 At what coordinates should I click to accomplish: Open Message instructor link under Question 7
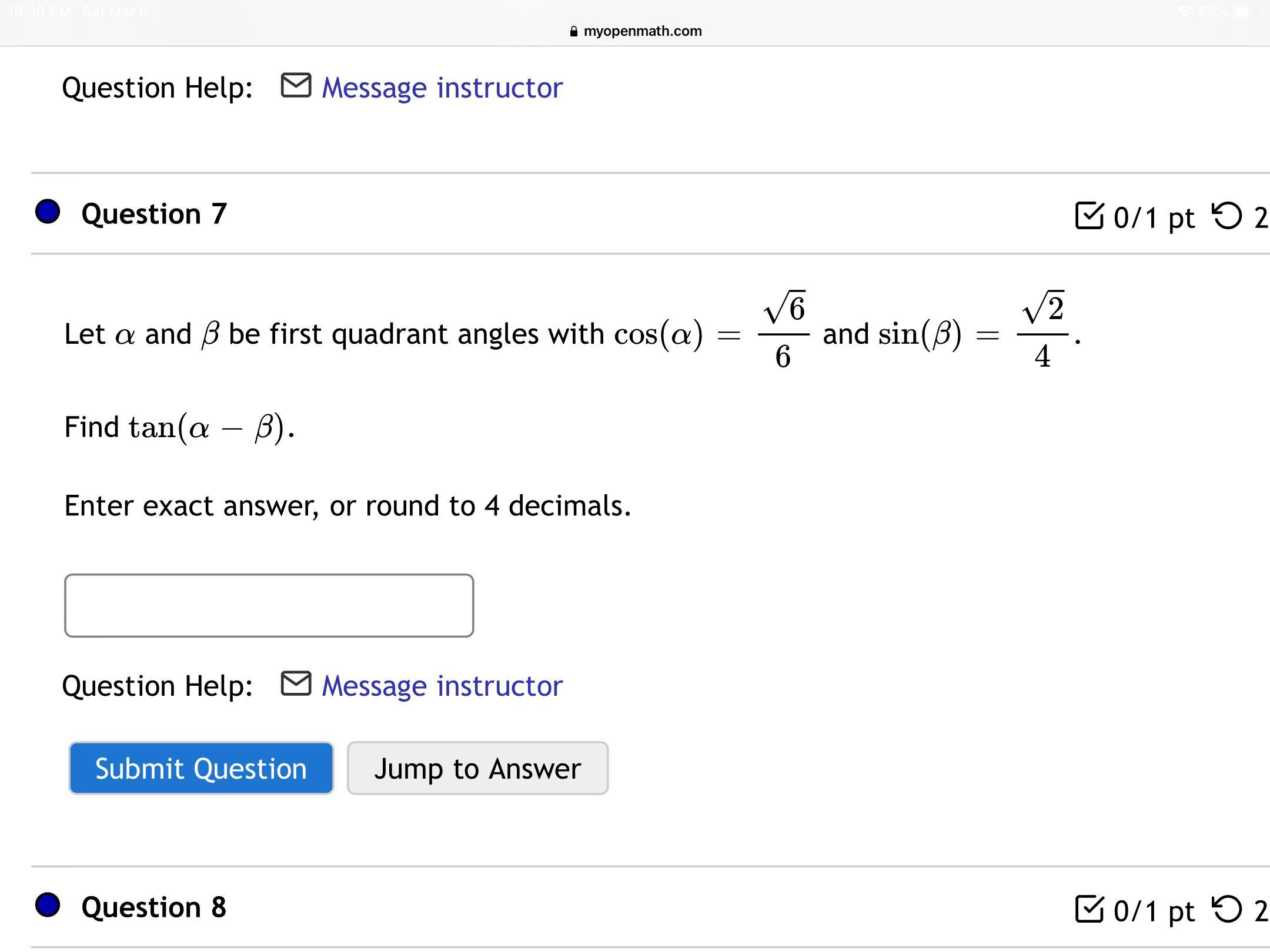click(x=442, y=686)
